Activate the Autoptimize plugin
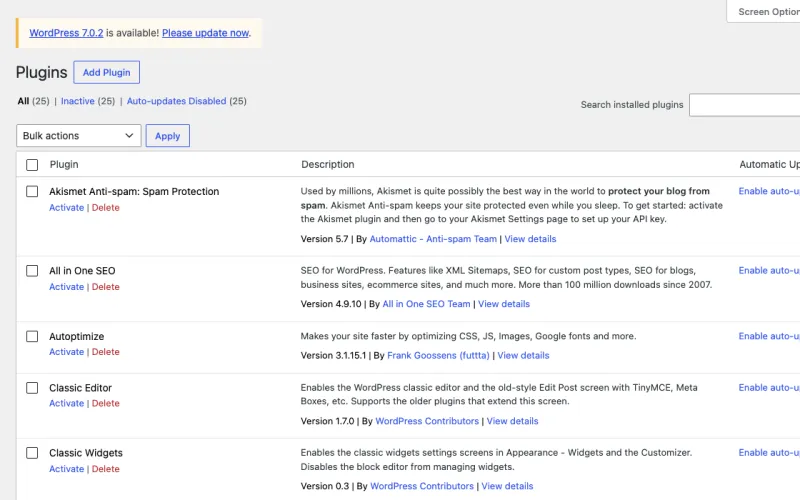 click(x=66, y=352)
